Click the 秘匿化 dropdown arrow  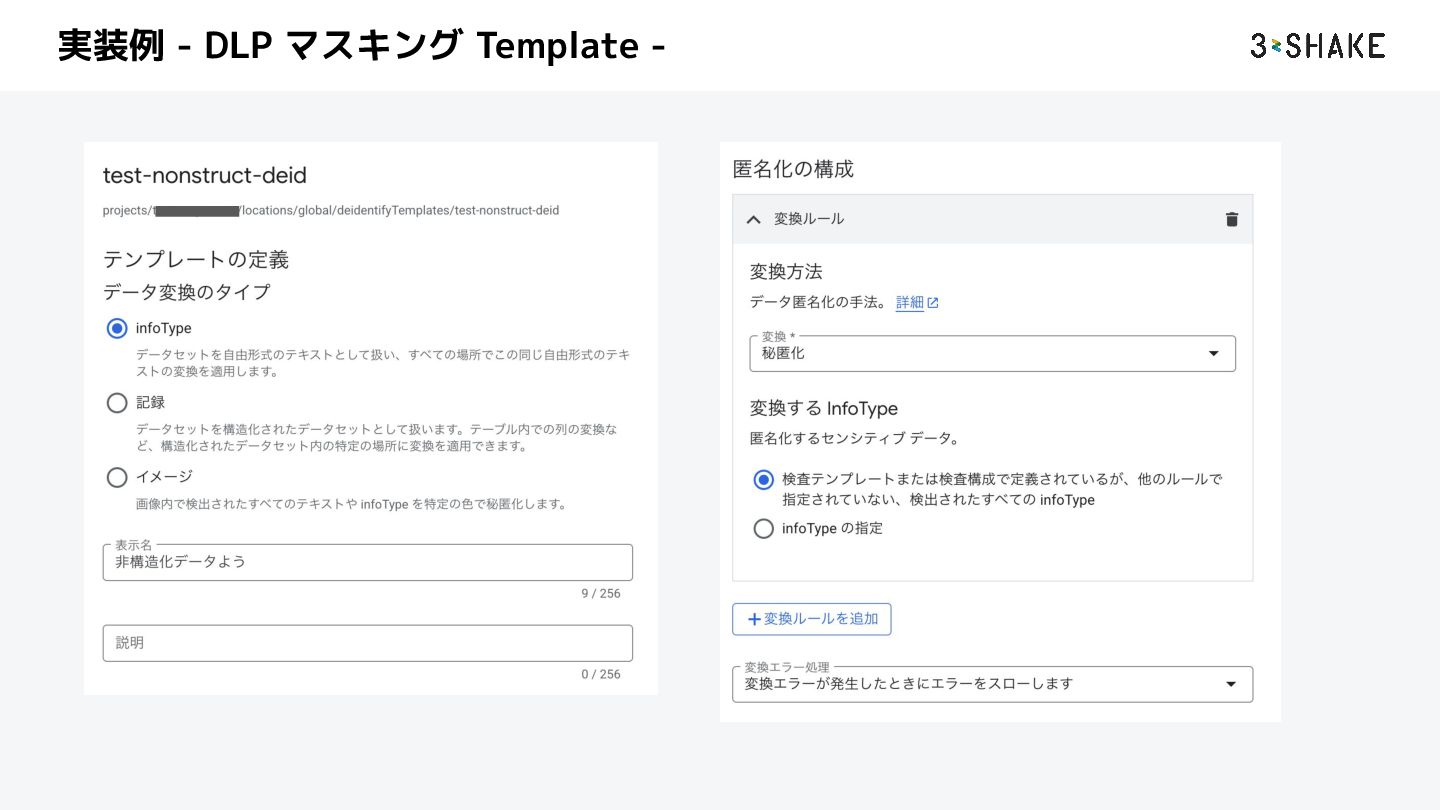point(1214,354)
